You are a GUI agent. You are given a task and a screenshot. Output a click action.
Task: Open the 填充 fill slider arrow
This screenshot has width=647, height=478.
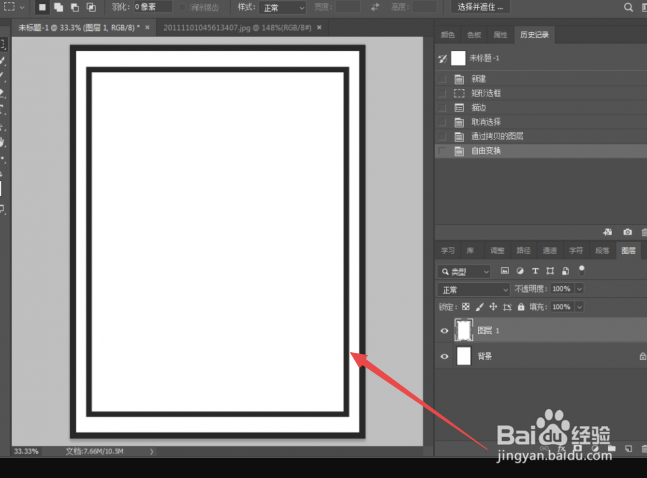(579, 307)
